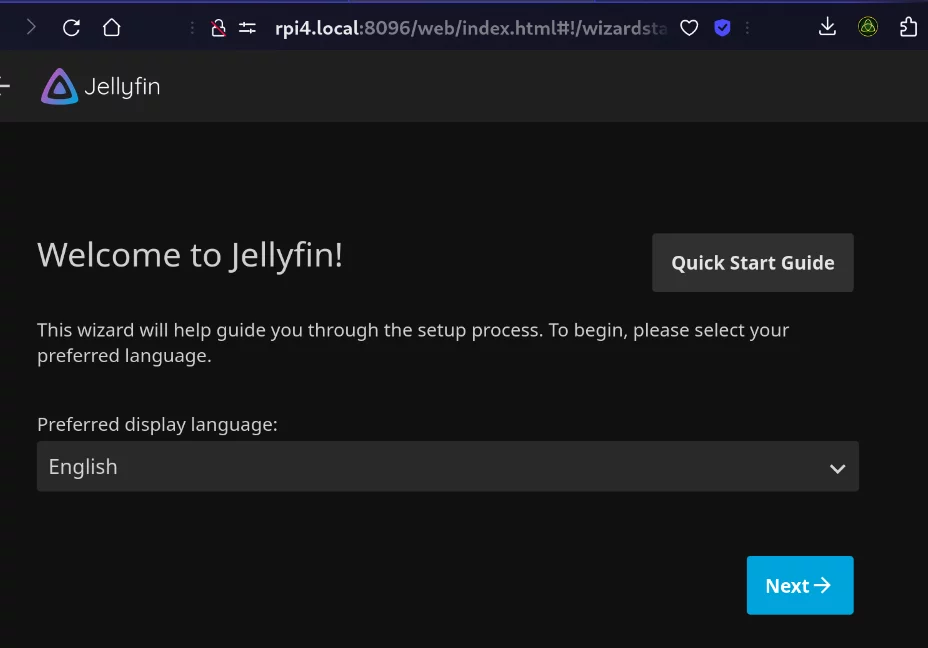
Task: Open the Quick Start Guide
Action: pos(752,262)
